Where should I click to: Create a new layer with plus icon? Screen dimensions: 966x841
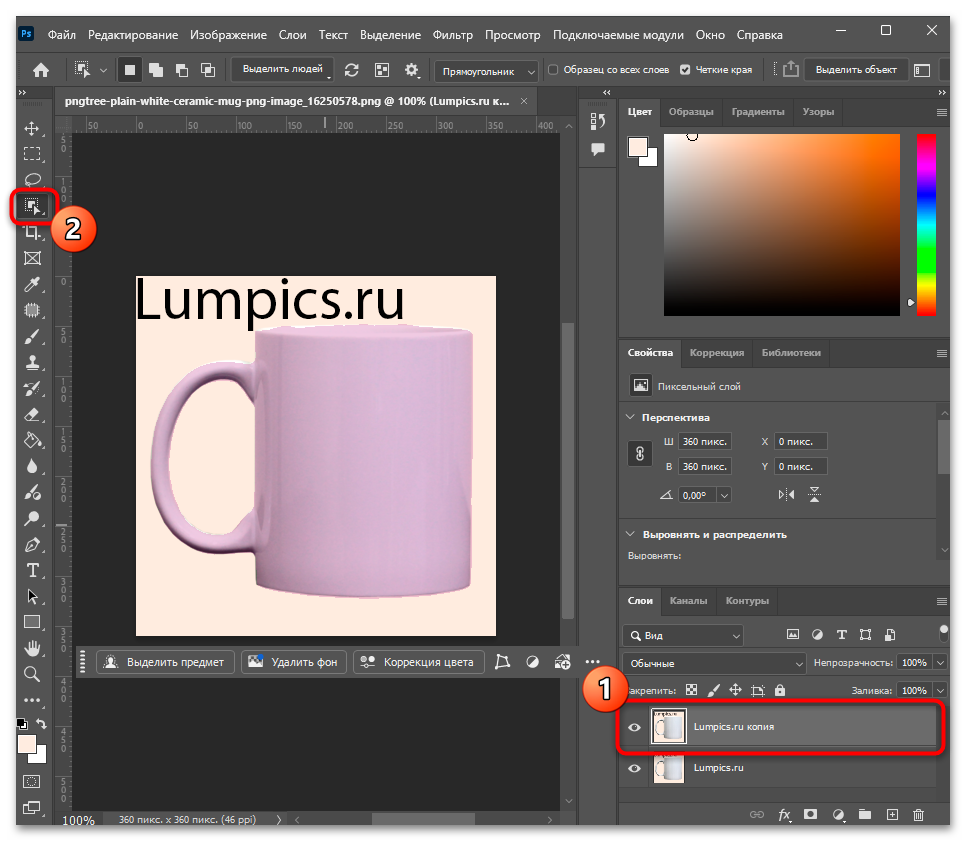(x=892, y=815)
